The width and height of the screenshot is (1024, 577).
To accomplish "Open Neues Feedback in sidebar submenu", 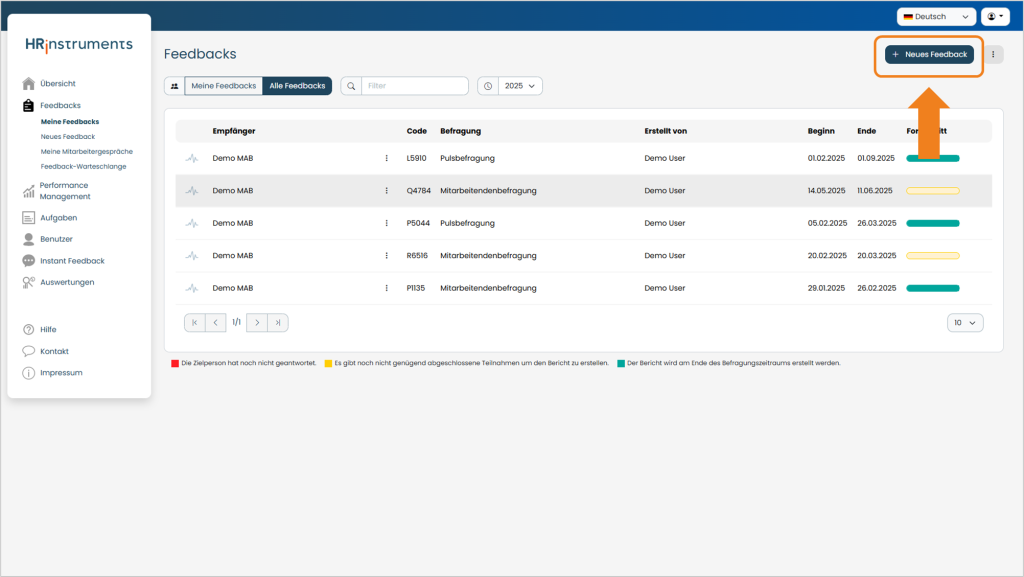I will click(x=68, y=136).
